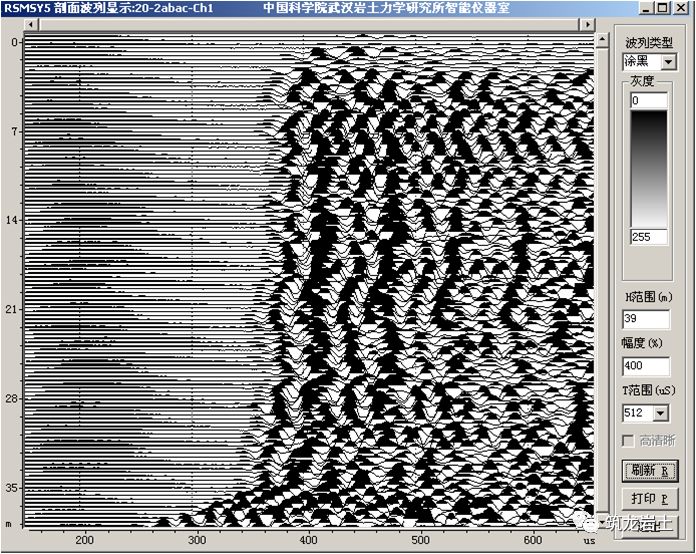Maximize the RSMSY5 window
The width and height of the screenshot is (696, 554).
pyautogui.click(x=662, y=8)
